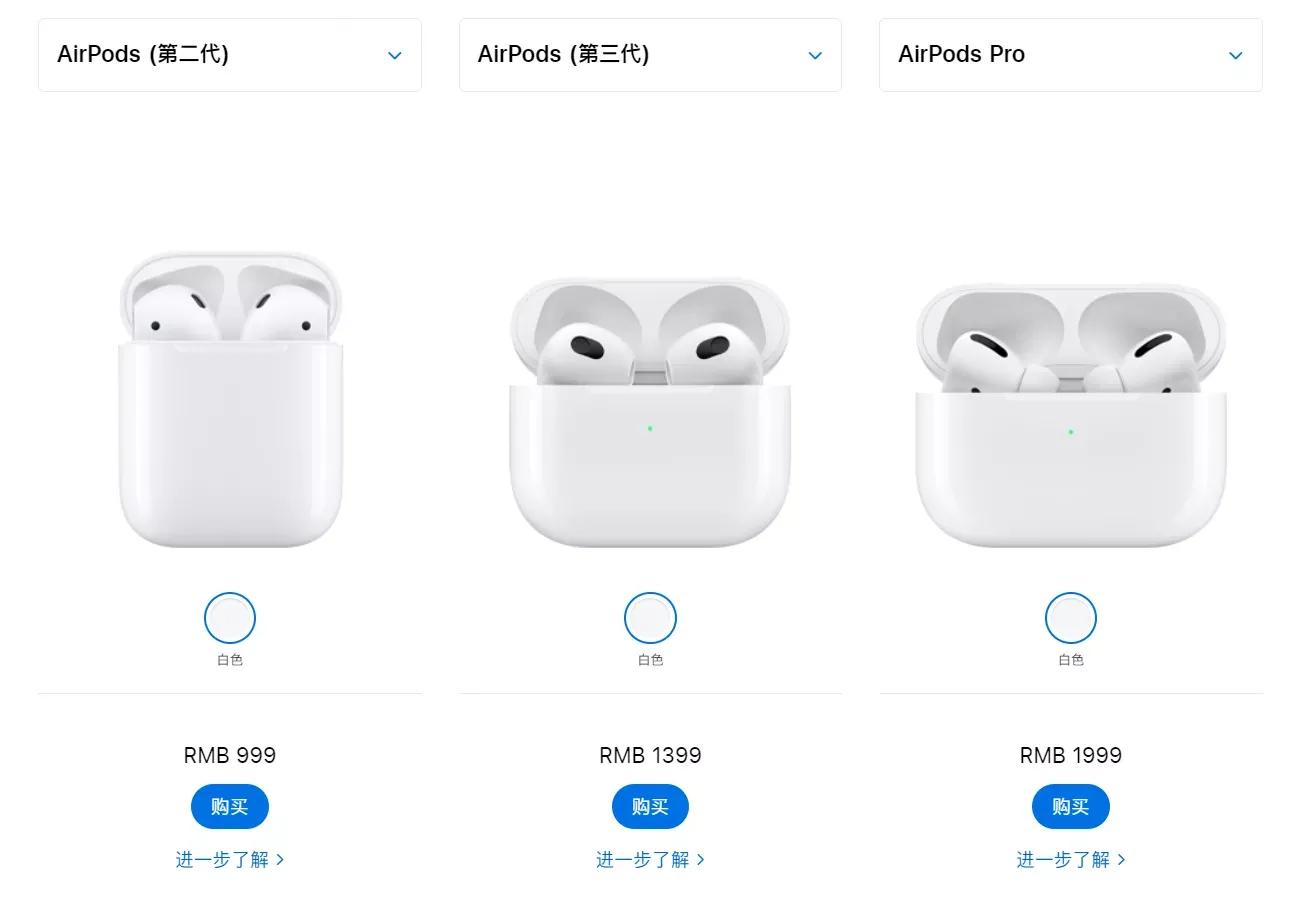Select white color swatch for AirPods (第三代)
1298x900 pixels.
(650, 618)
